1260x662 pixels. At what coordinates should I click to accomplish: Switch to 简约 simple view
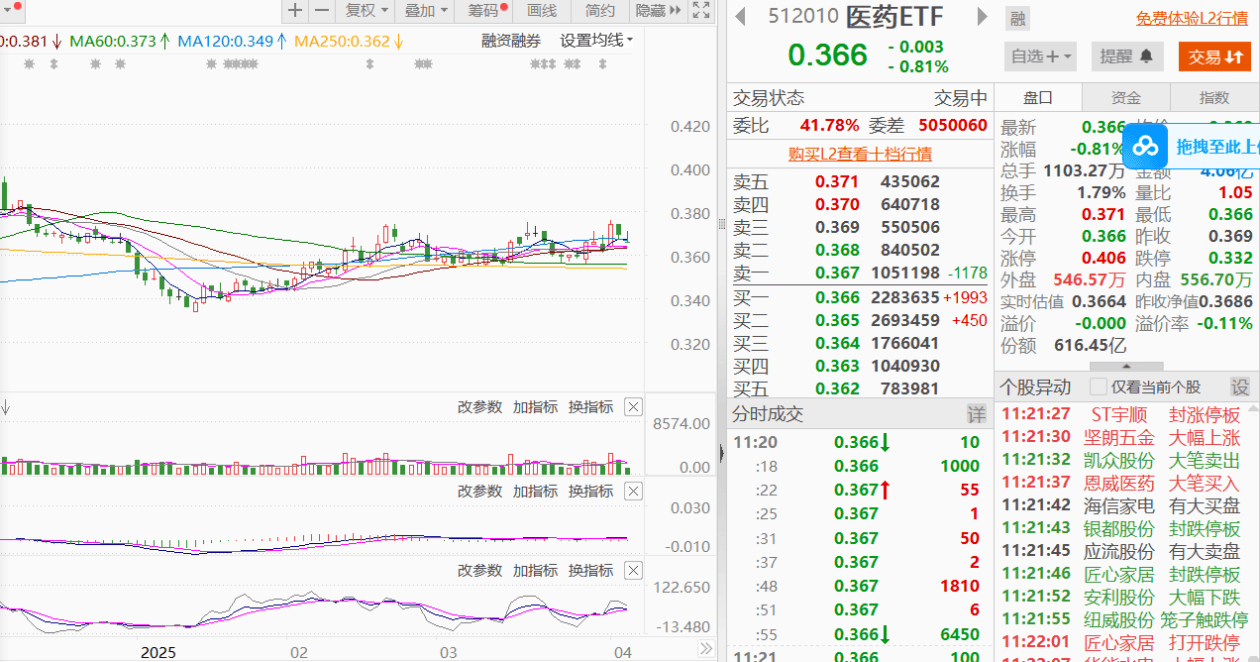click(x=600, y=11)
